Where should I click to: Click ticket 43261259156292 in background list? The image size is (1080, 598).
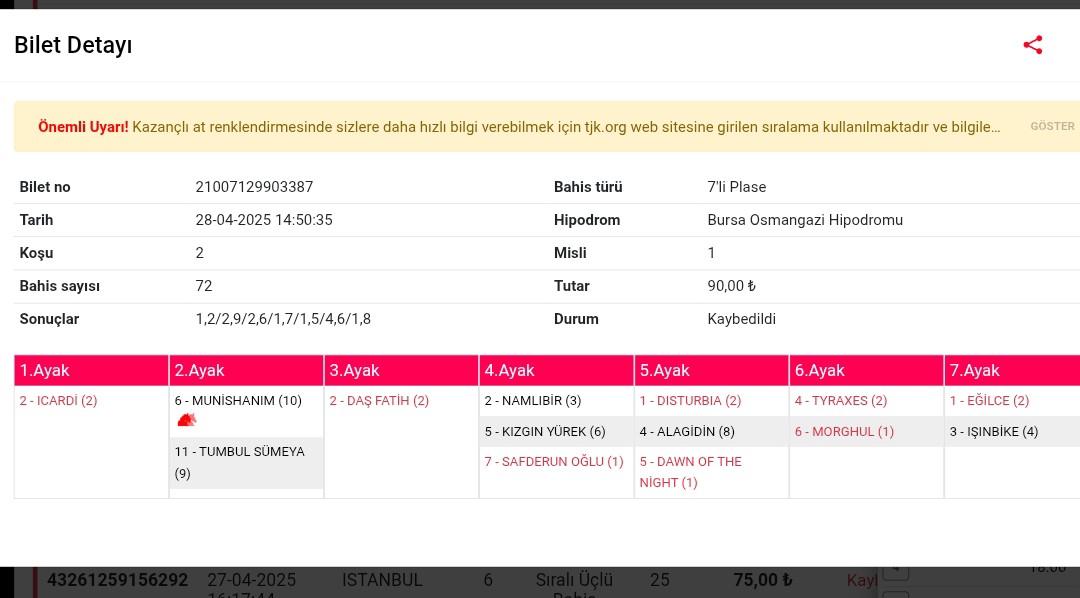(x=117, y=580)
